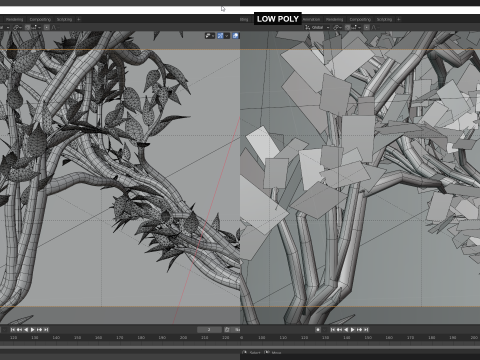Switch to Scripting tab in left window
This screenshot has width=480, height=360.
point(64,19)
